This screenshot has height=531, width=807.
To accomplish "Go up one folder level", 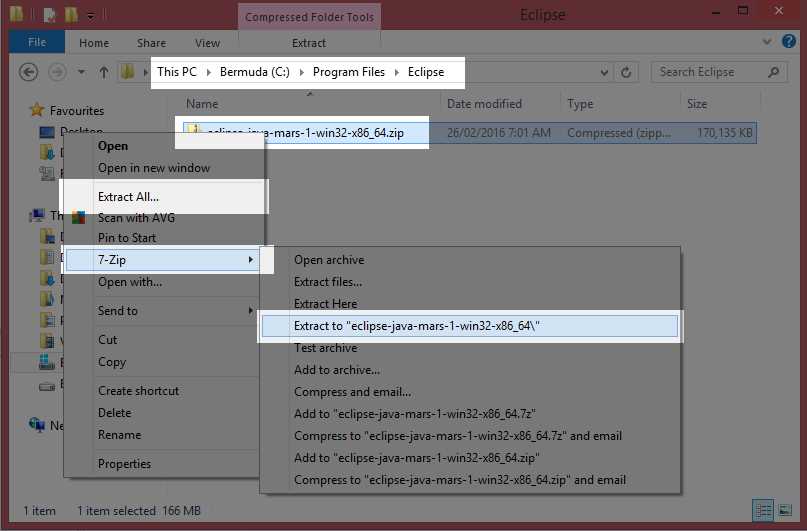I will coord(103,72).
